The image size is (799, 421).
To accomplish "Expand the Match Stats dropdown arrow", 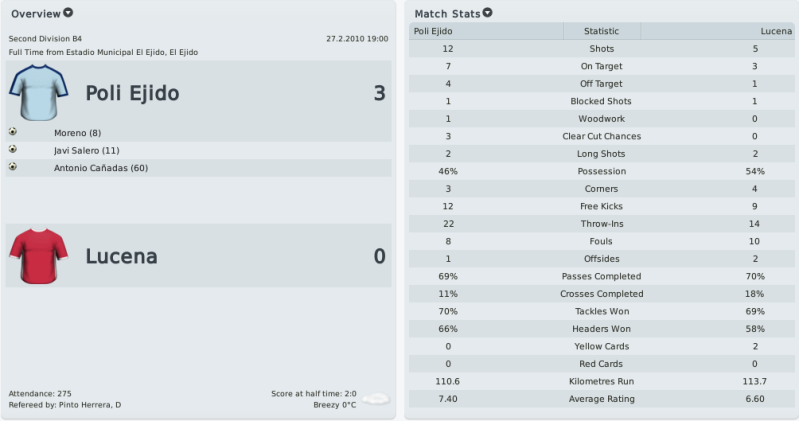I will point(488,13).
